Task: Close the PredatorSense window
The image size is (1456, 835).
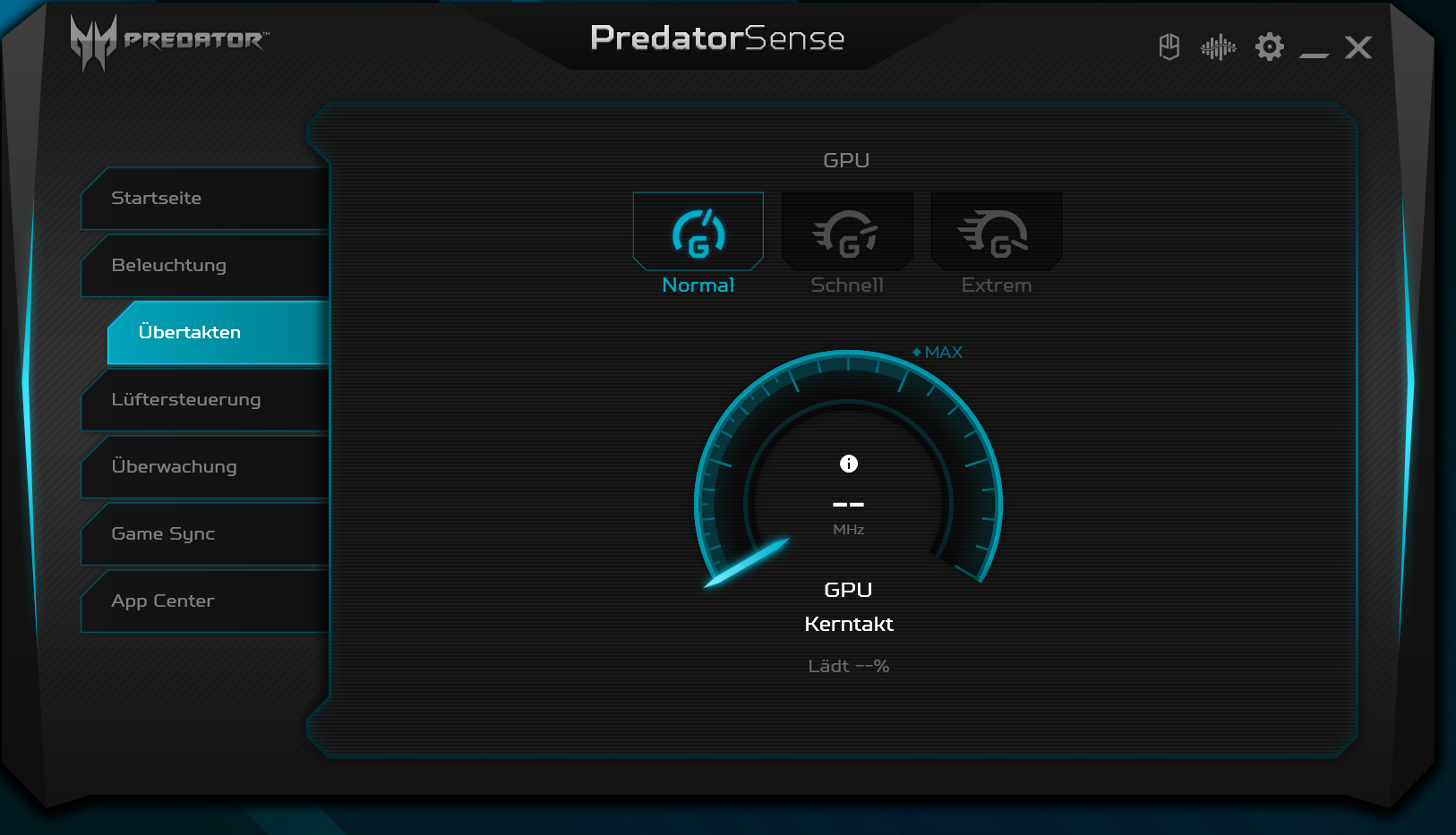Action: [x=1358, y=47]
